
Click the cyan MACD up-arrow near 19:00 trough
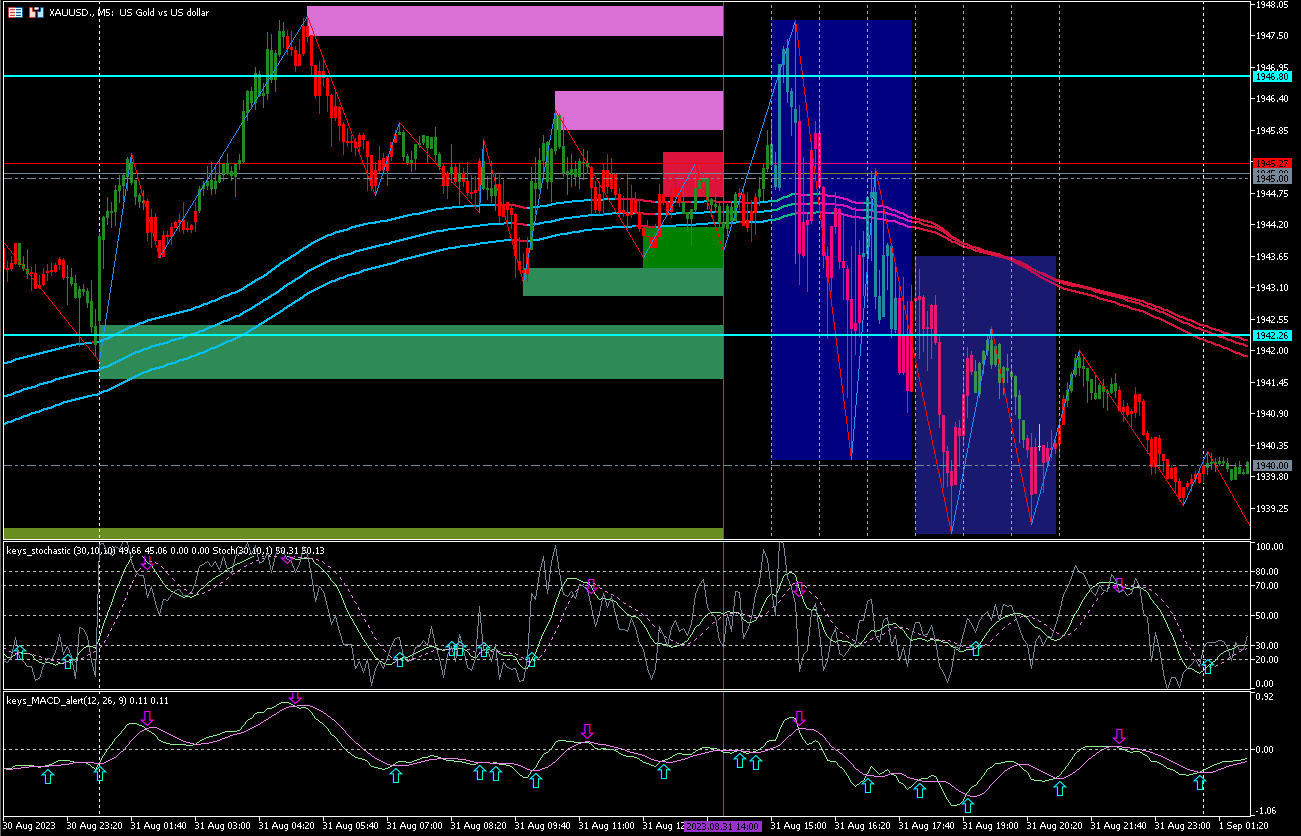click(967, 804)
